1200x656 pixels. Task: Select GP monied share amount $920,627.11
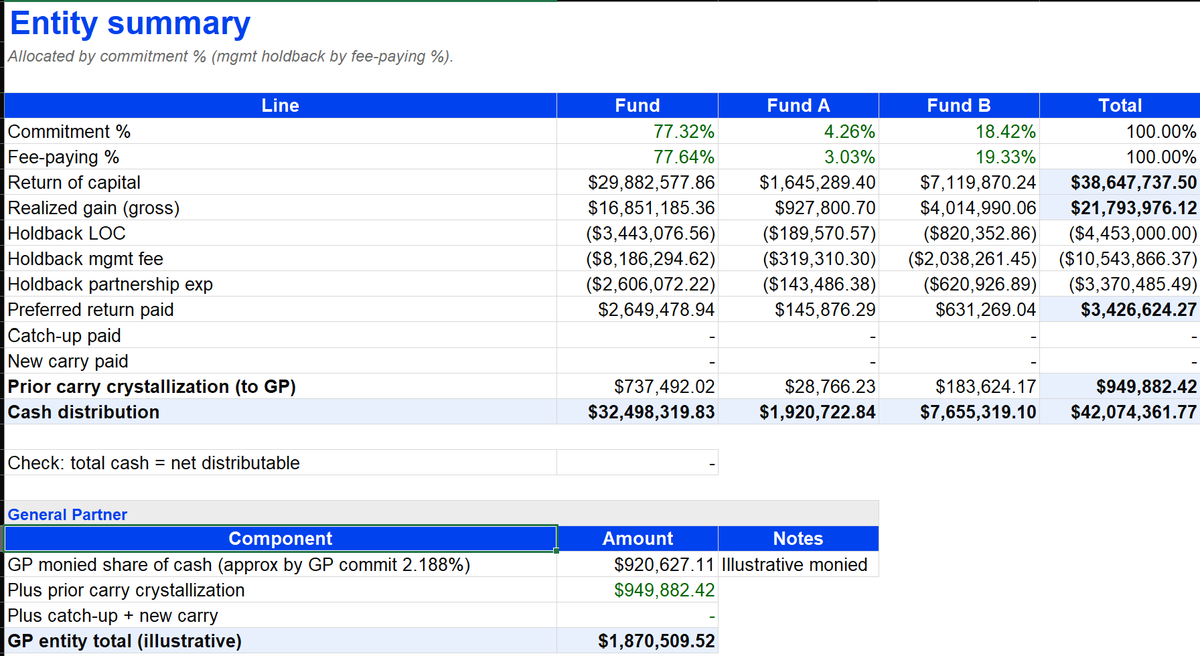(637, 565)
